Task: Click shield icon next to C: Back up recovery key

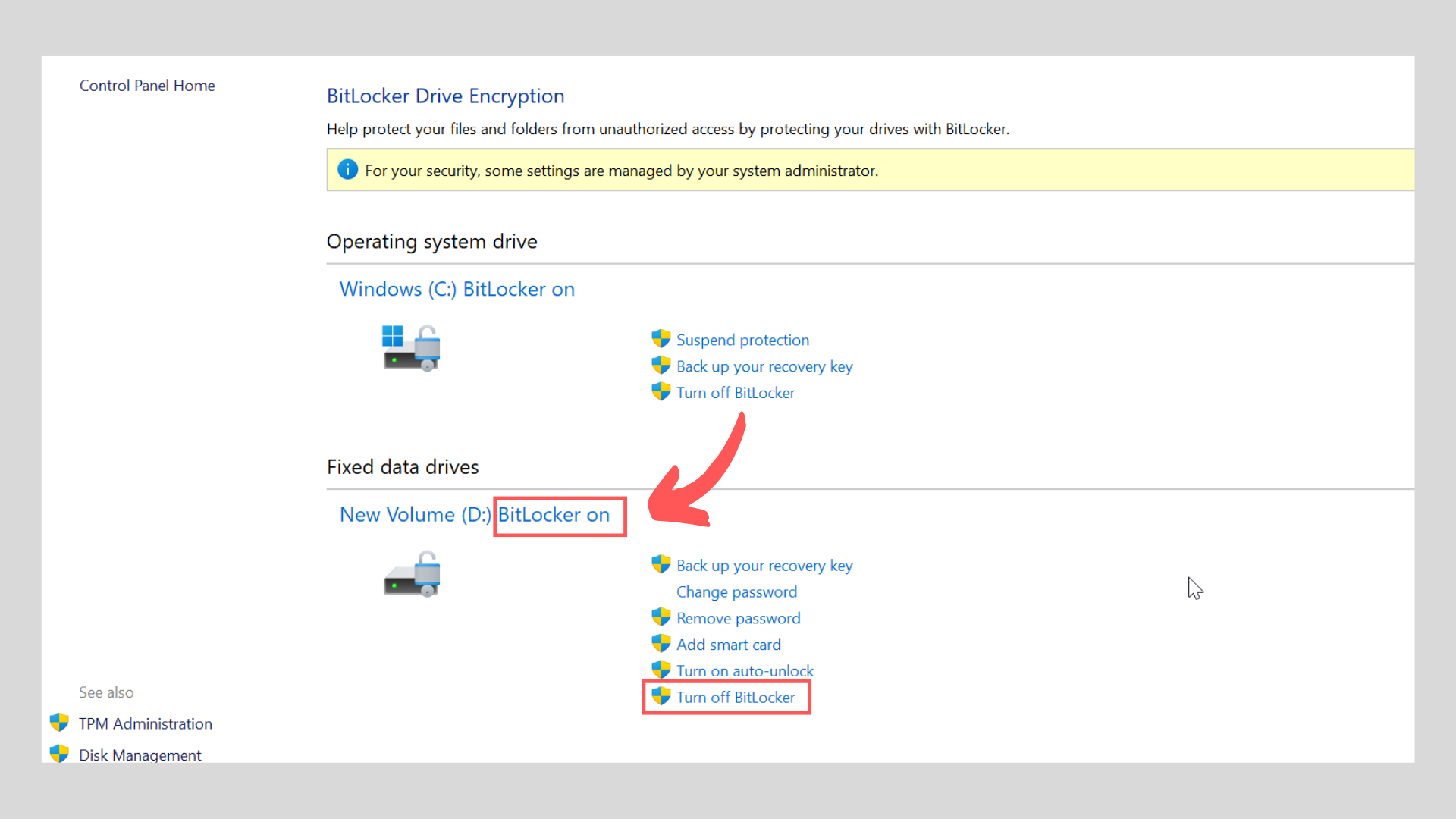Action: [661, 365]
